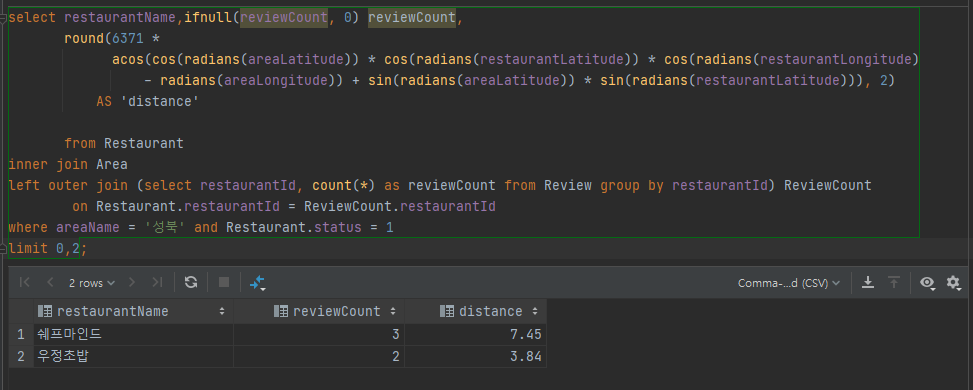Sort by restaurantName column header
The height and width of the screenshot is (390, 973).
point(133,311)
